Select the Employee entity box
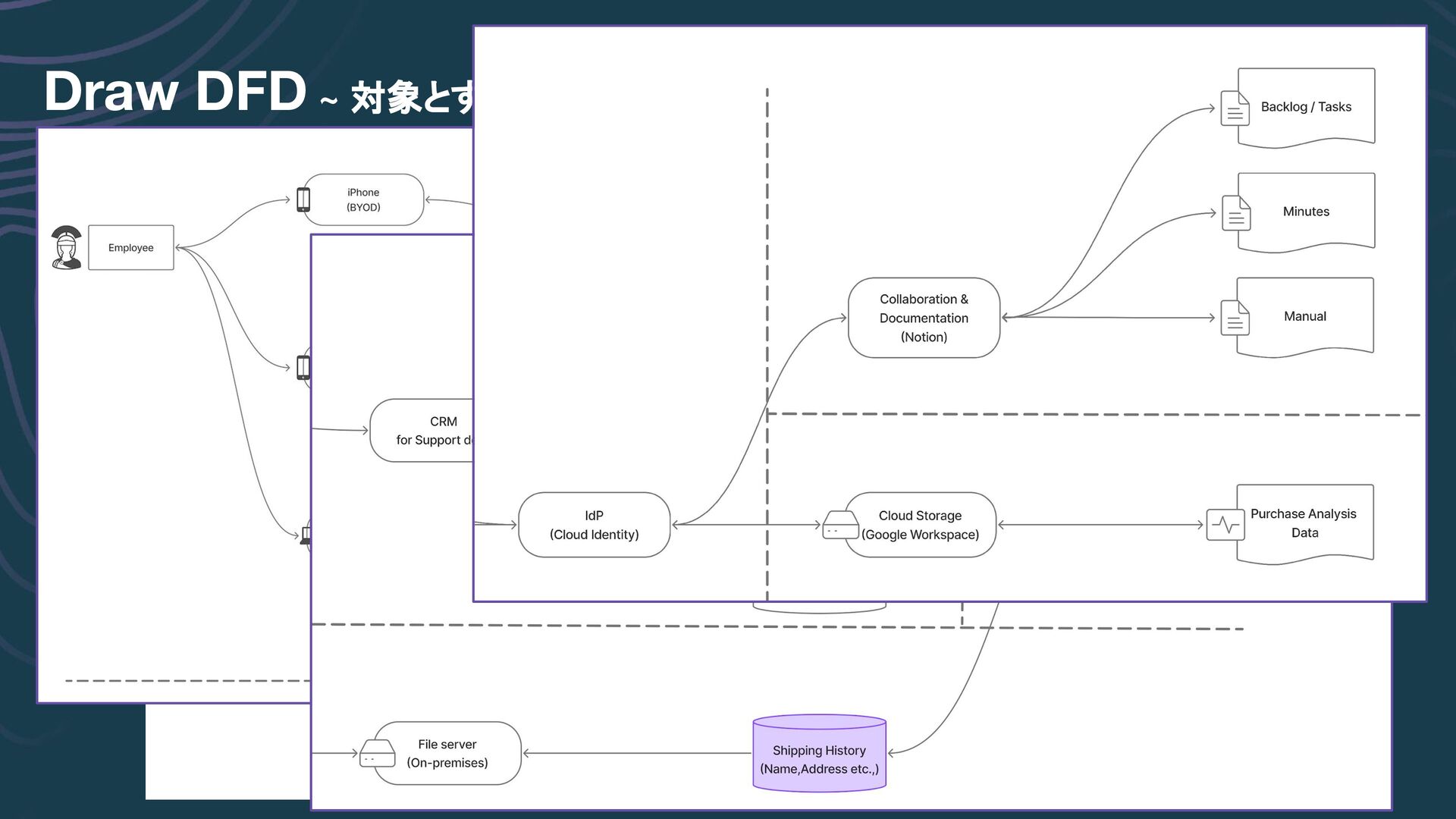 [130, 247]
